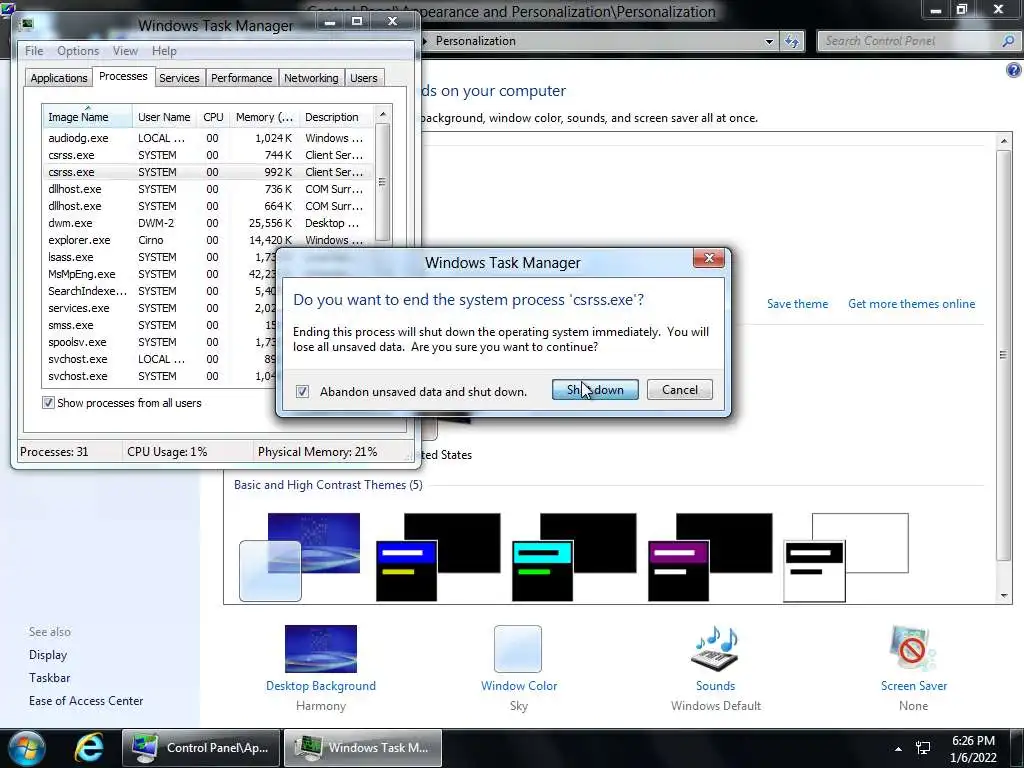Open Desktop Background settings icon

[x=321, y=648]
